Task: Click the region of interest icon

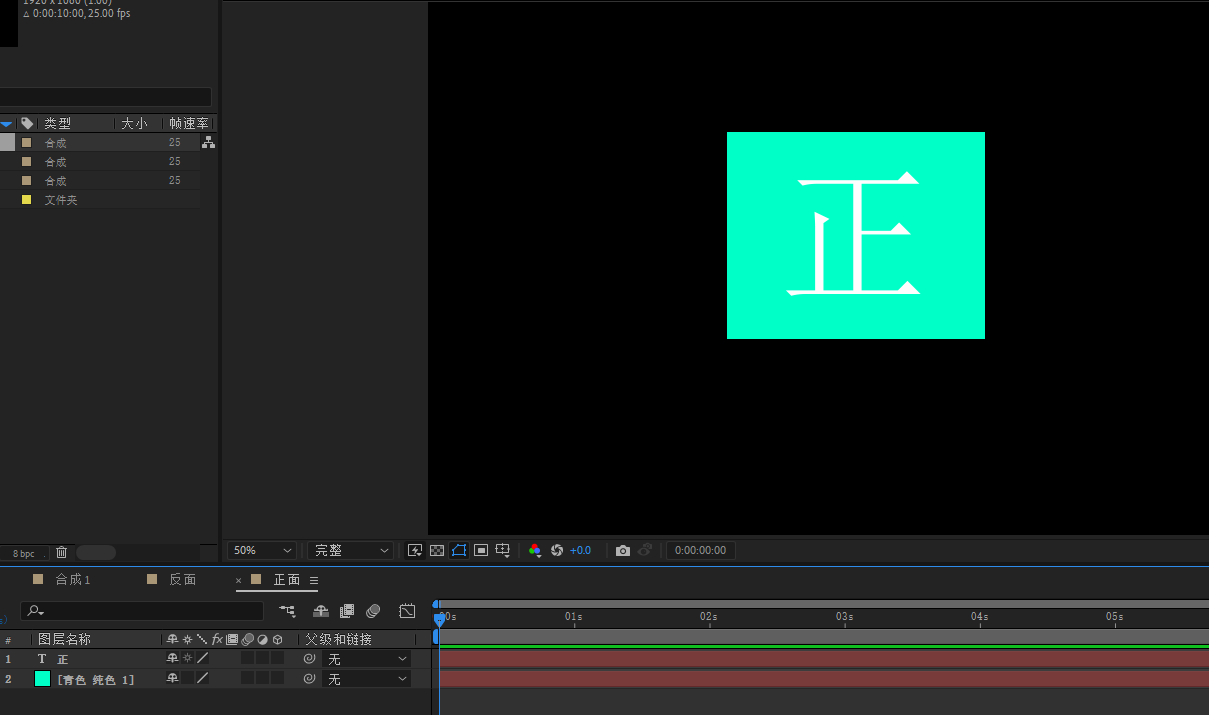Action: pos(481,550)
